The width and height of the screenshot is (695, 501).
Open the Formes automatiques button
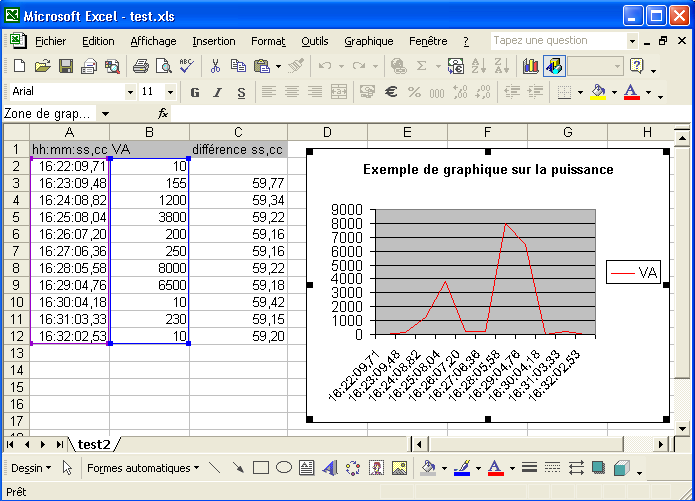click(x=142, y=467)
